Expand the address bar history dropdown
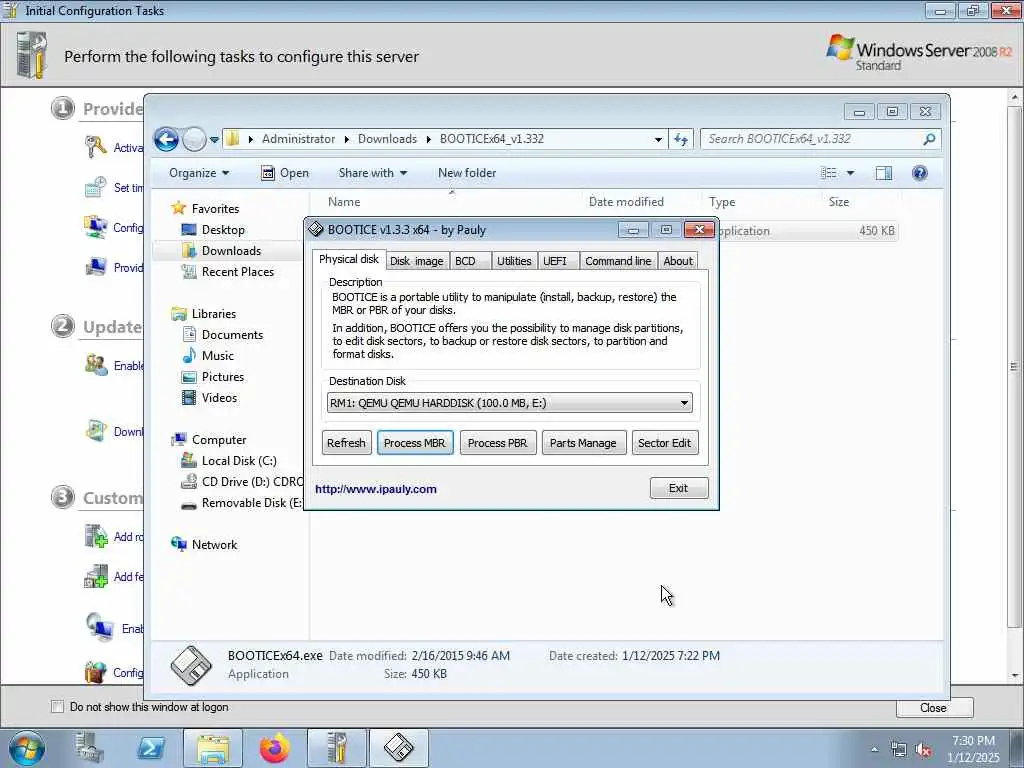 coord(658,139)
